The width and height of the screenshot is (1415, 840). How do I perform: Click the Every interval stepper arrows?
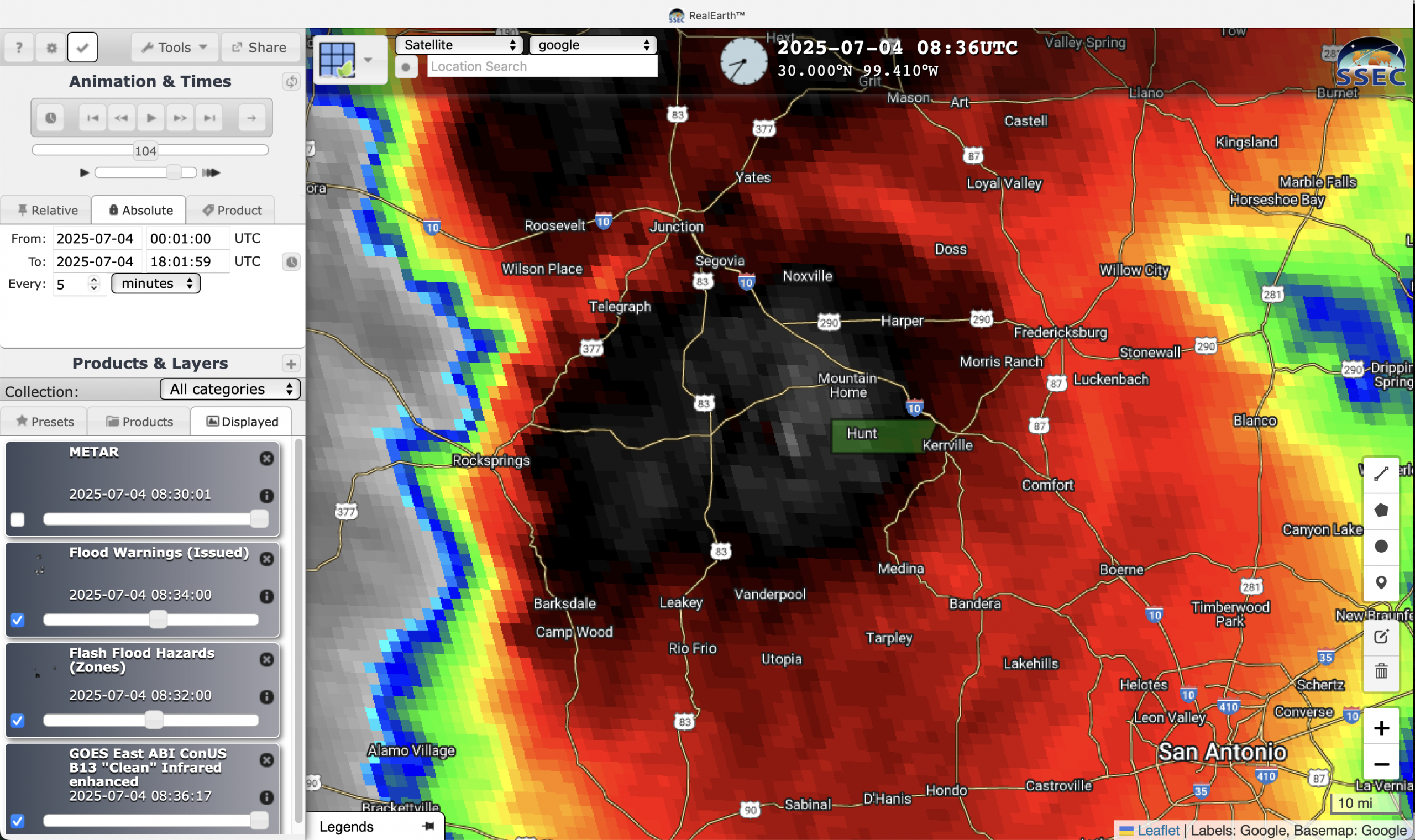pyautogui.click(x=94, y=283)
